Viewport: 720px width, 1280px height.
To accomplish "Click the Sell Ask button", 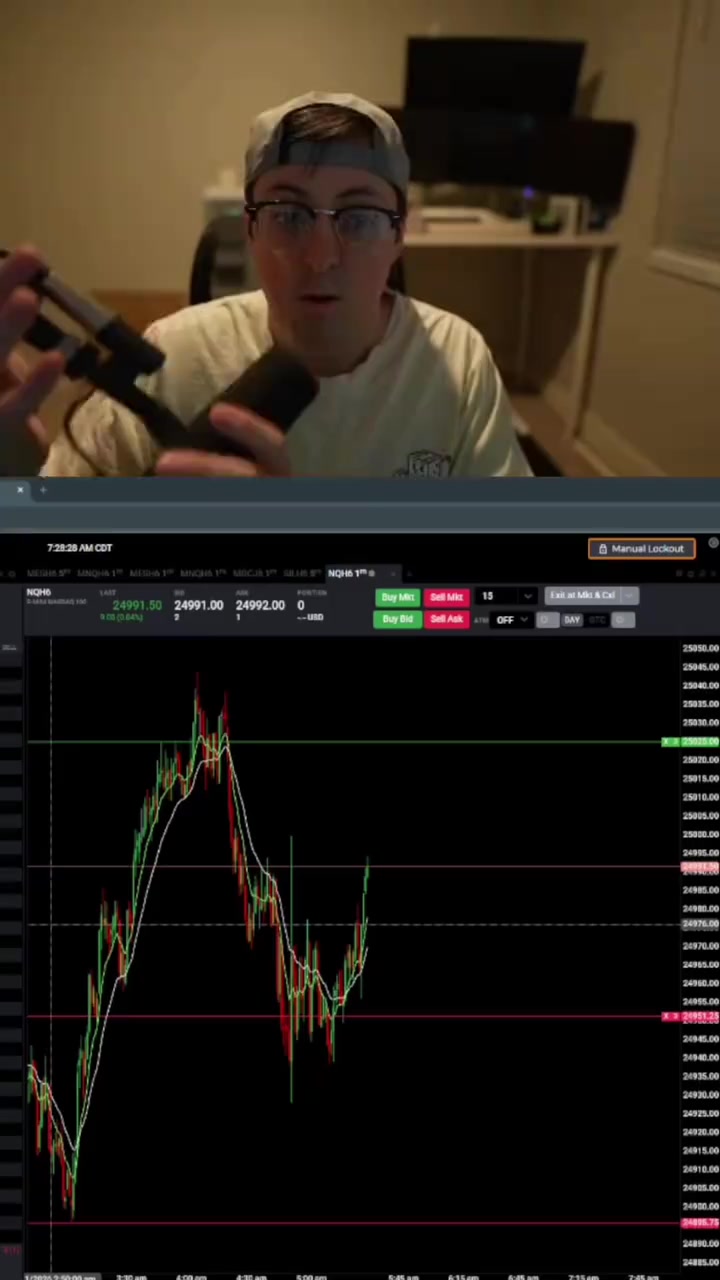I will click(446, 619).
